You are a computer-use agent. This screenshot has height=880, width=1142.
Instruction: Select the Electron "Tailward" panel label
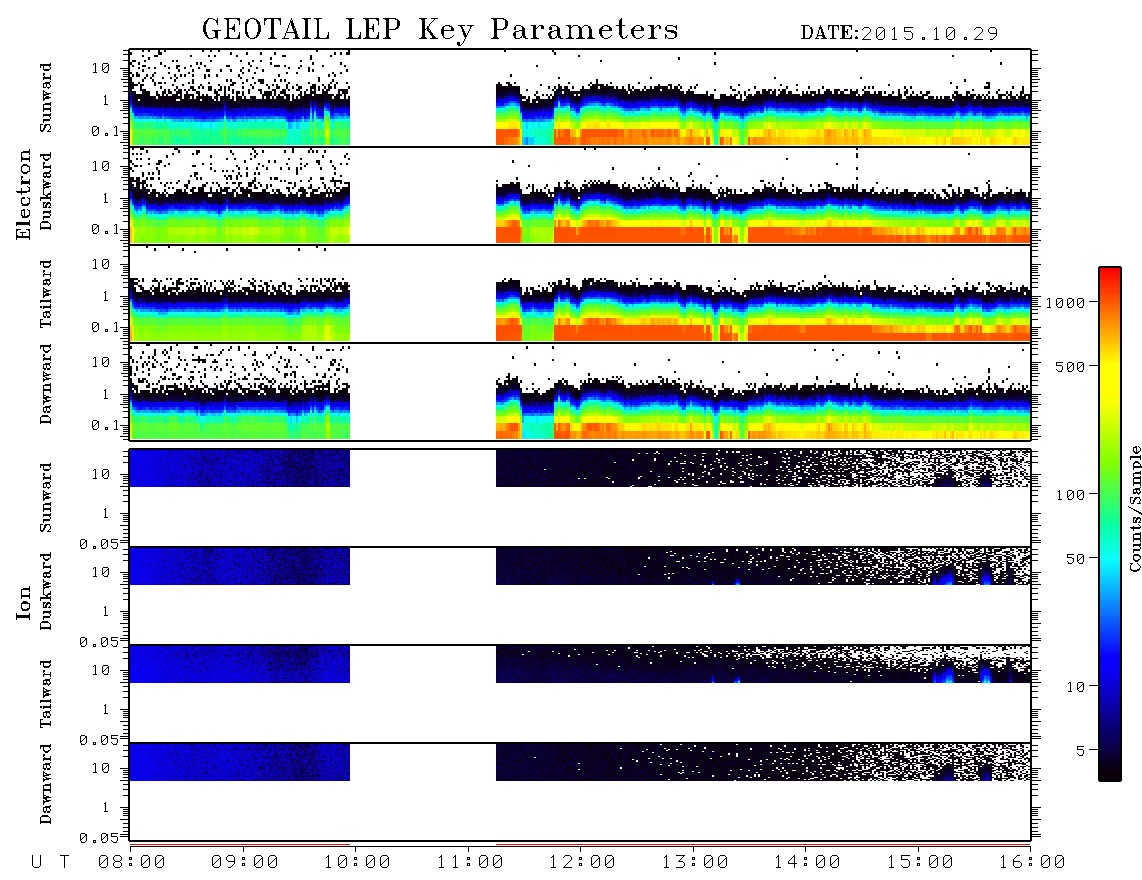coord(46,294)
